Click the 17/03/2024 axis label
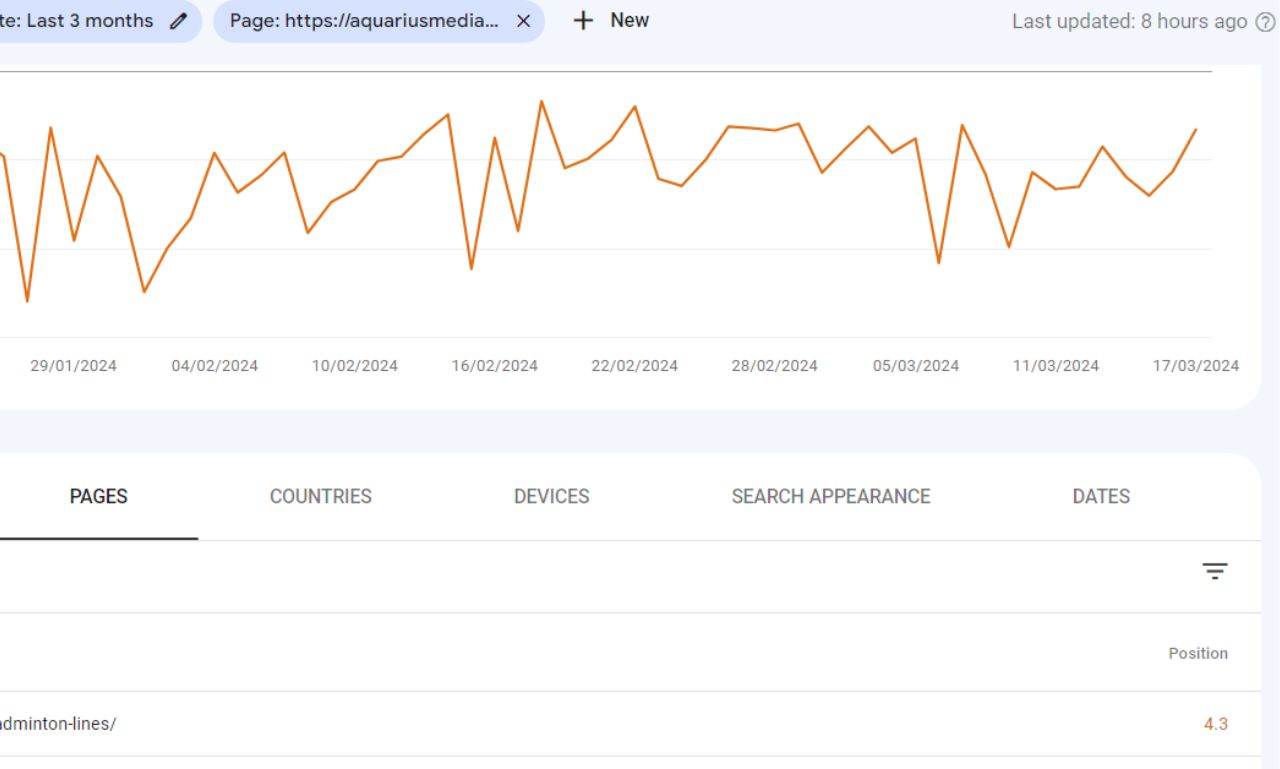The height and width of the screenshot is (769, 1280). tap(1195, 365)
